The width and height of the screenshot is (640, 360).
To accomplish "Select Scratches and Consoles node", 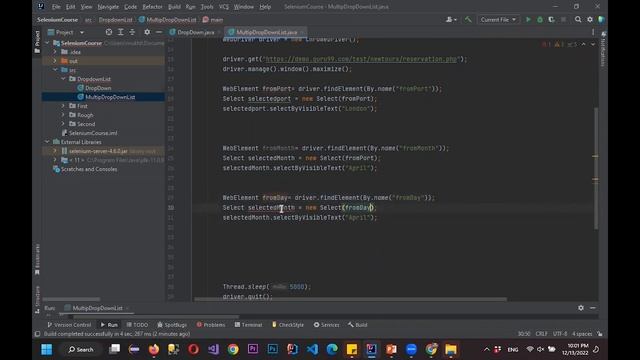I will pyautogui.click(x=89, y=169).
